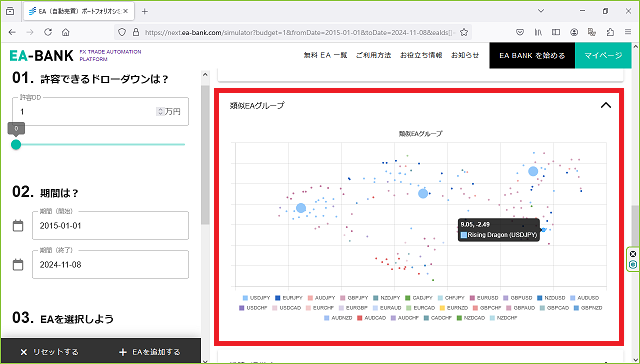
Task: Toggle NZDUSD legend entry
Action: click(551, 298)
